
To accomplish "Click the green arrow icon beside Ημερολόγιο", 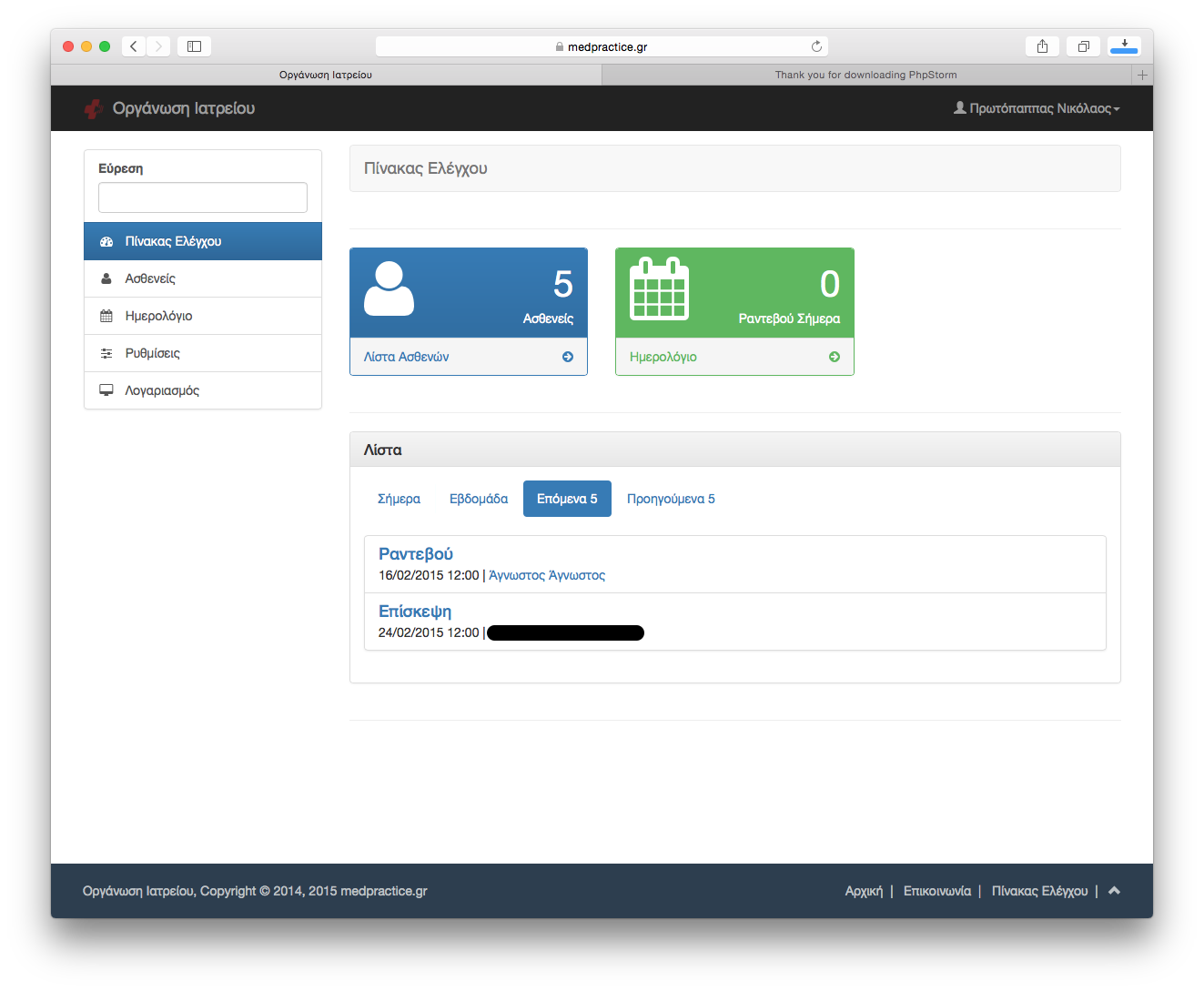I will point(835,357).
